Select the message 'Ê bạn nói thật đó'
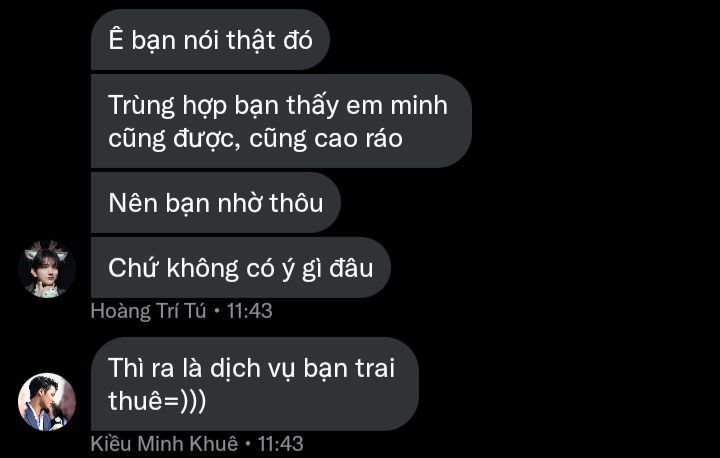This screenshot has width=720, height=458. coord(210,40)
